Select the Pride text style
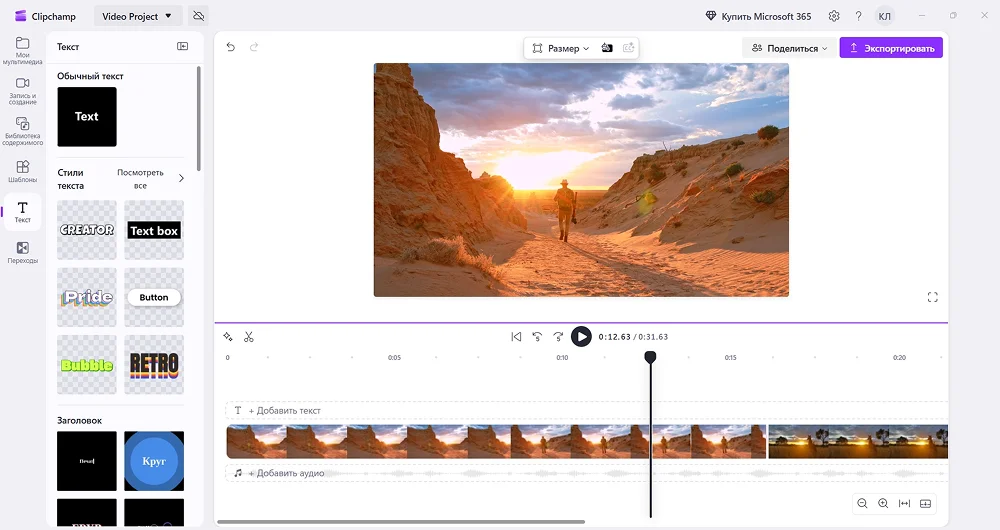Screen dimensions: 1000x530 tap(87, 297)
